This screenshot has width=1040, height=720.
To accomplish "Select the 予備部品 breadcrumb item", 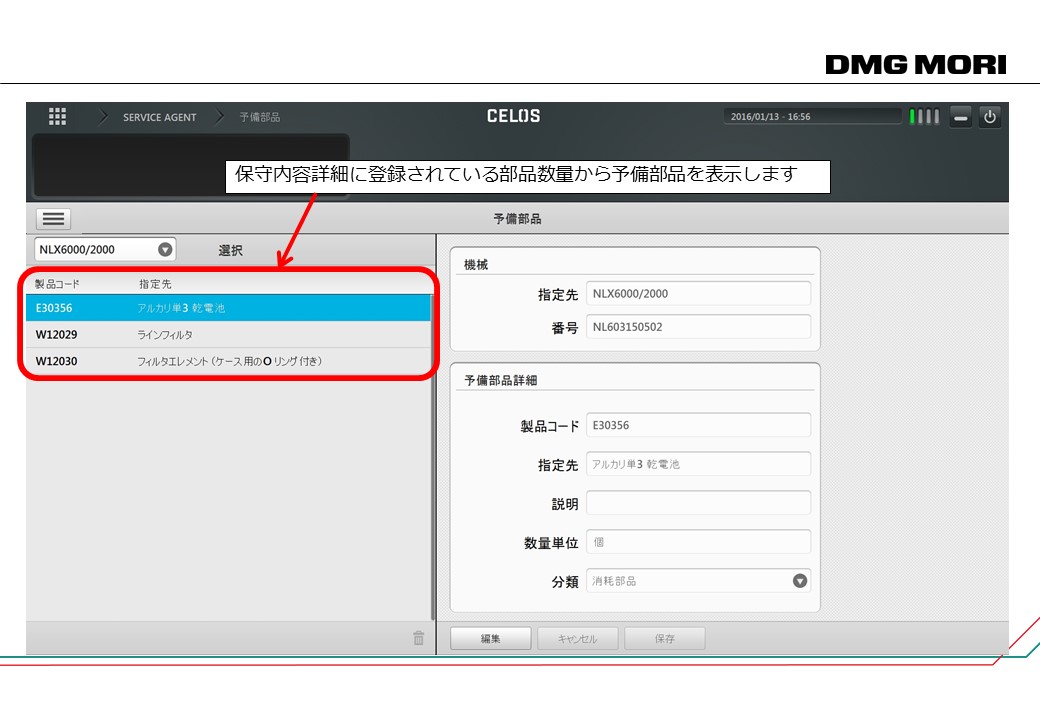I will coord(259,117).
